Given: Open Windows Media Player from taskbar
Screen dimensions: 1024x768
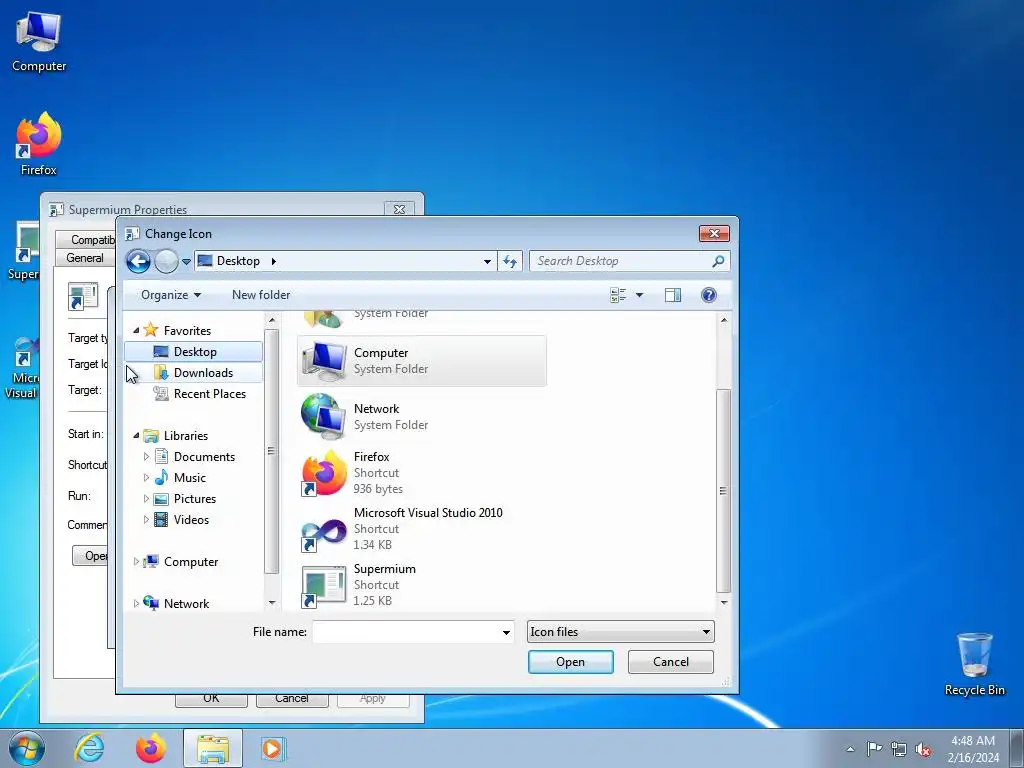Looking at the screenshot, I should point(272,748).
